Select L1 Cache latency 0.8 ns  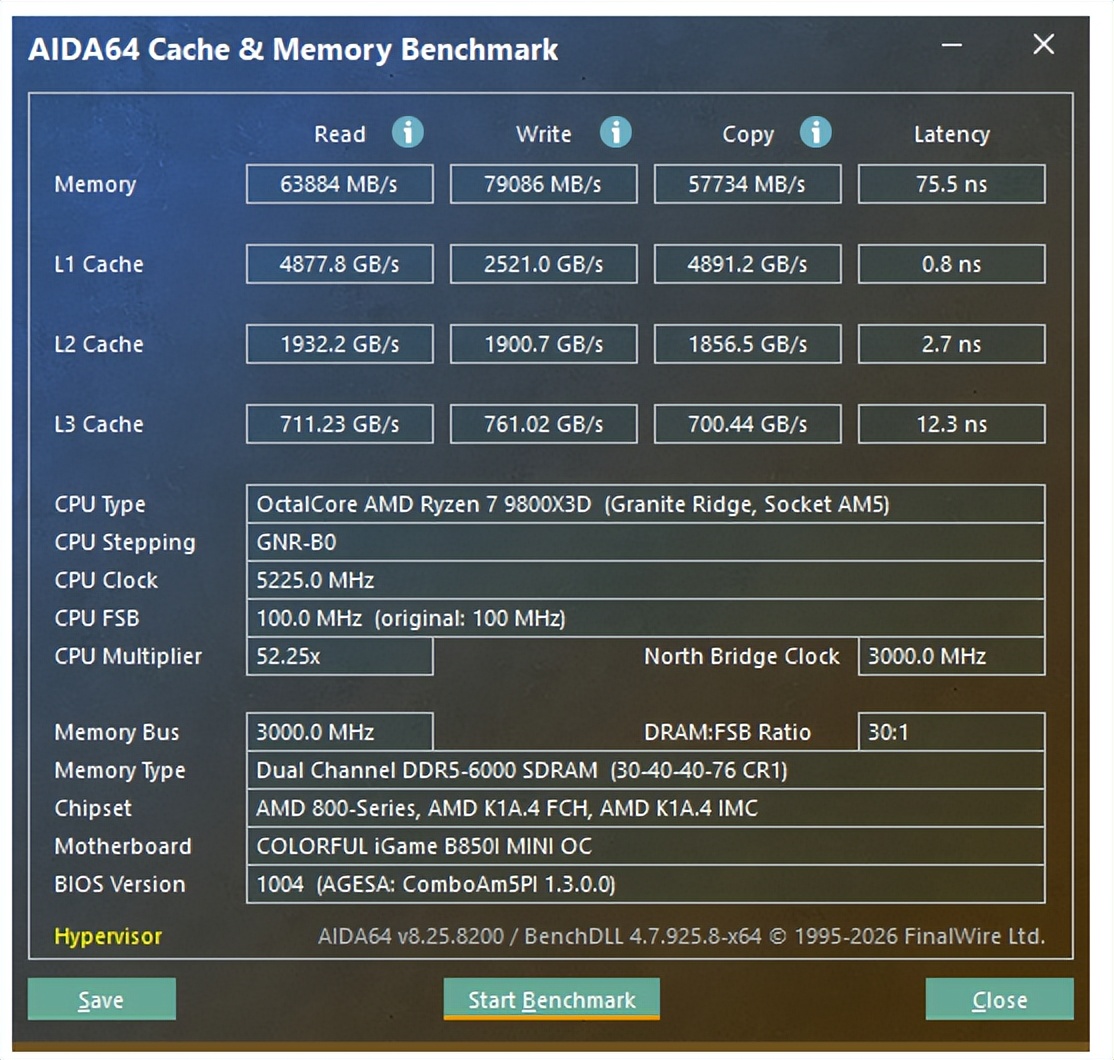[951, 264]
